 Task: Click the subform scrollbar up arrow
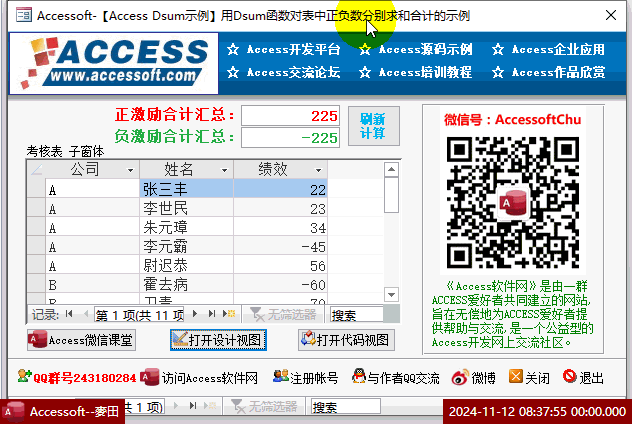[x=391, y=169]
